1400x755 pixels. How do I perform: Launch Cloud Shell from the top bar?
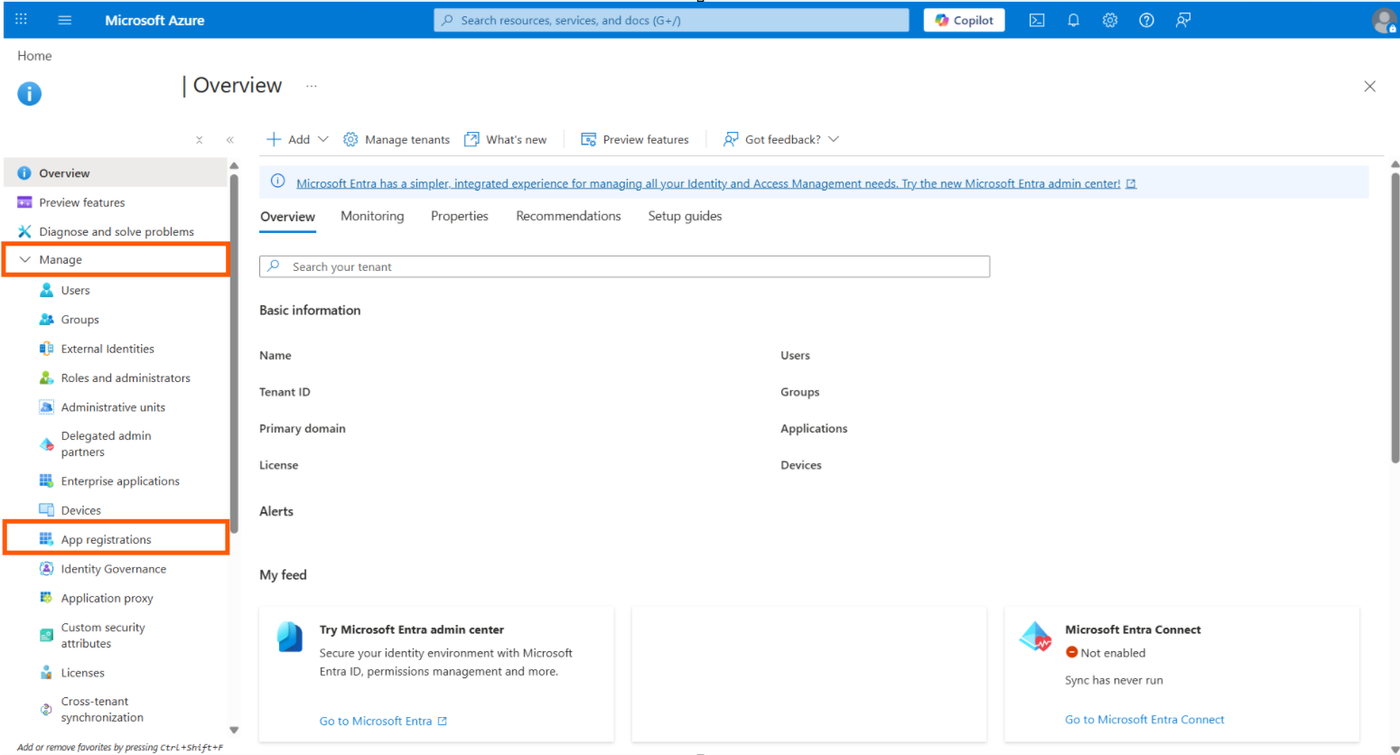tap(1037, 20)
